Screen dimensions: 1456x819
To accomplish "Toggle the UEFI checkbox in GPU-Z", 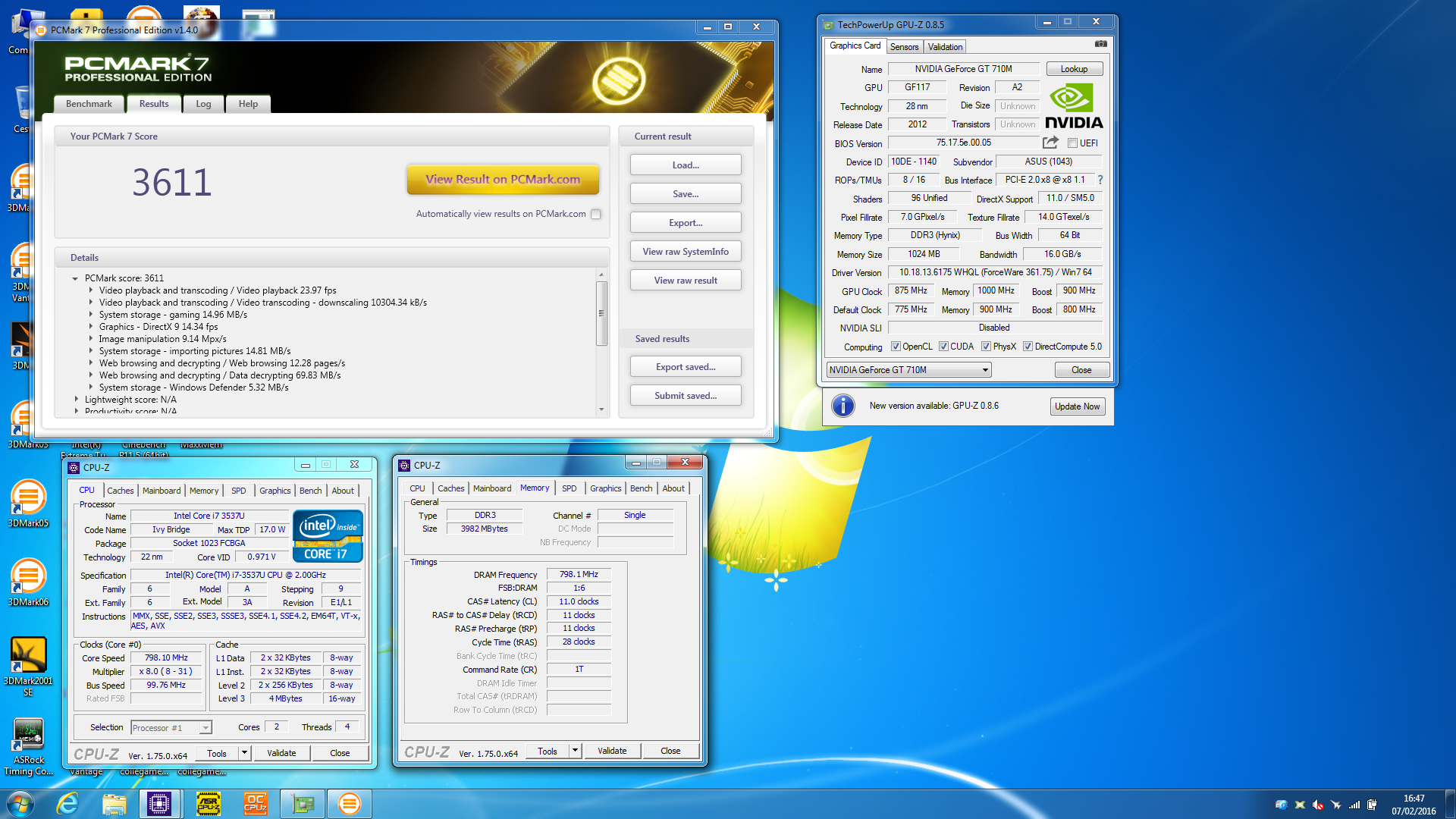I will 1072,143.
